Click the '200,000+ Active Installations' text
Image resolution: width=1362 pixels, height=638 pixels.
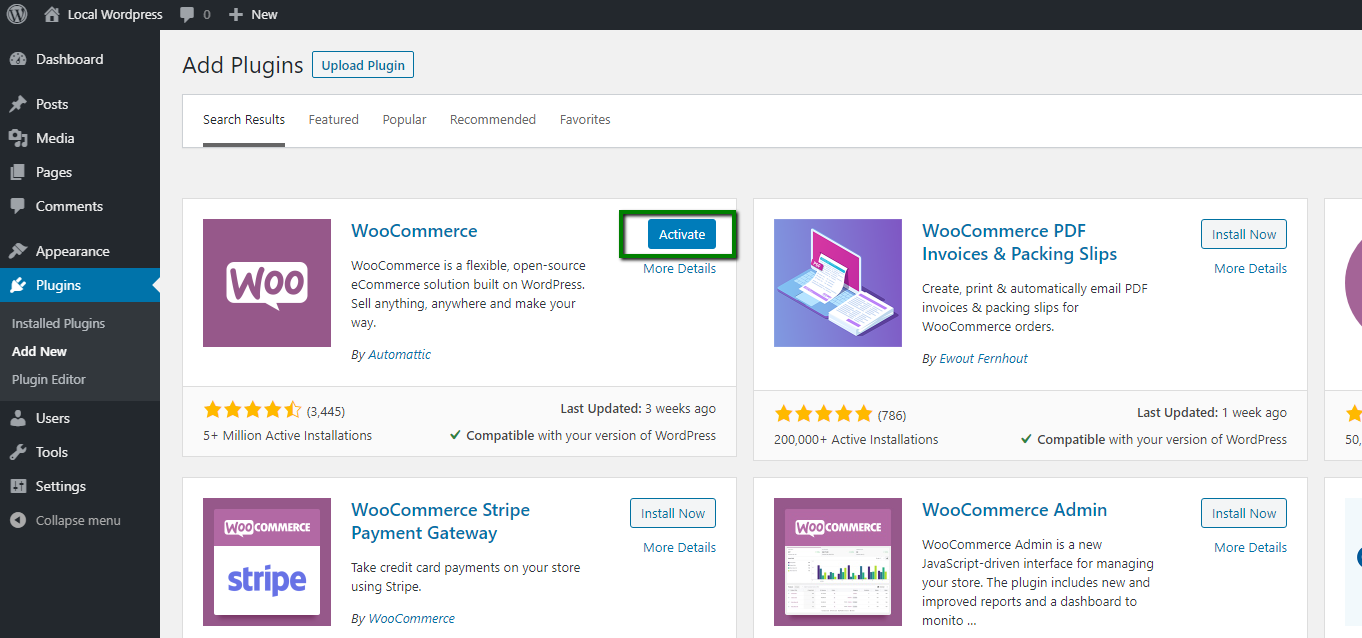856,439
